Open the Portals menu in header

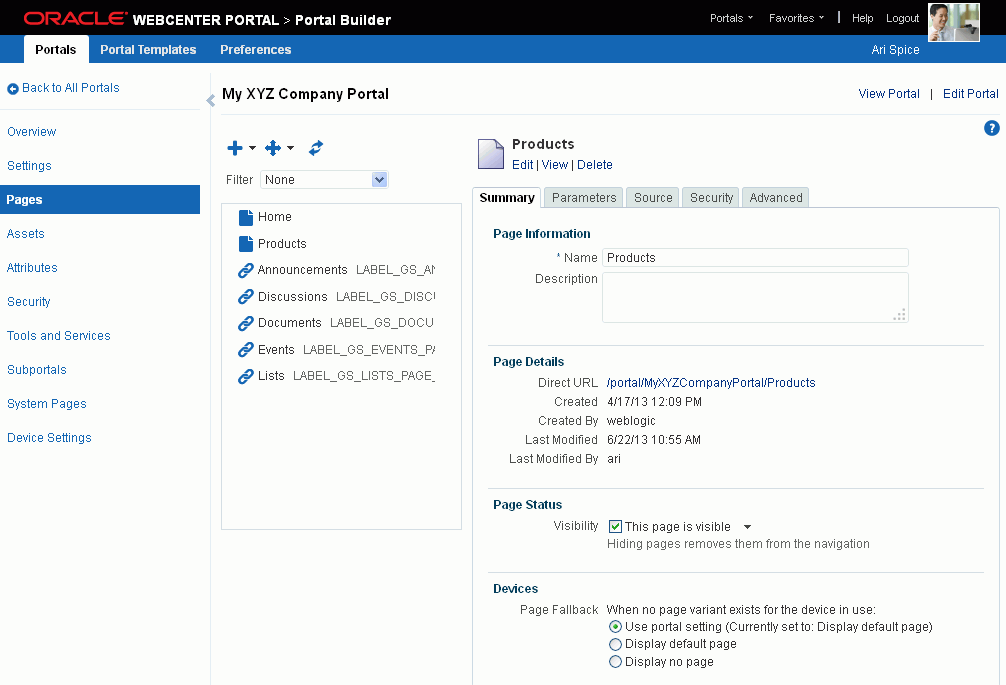[731, 19]
